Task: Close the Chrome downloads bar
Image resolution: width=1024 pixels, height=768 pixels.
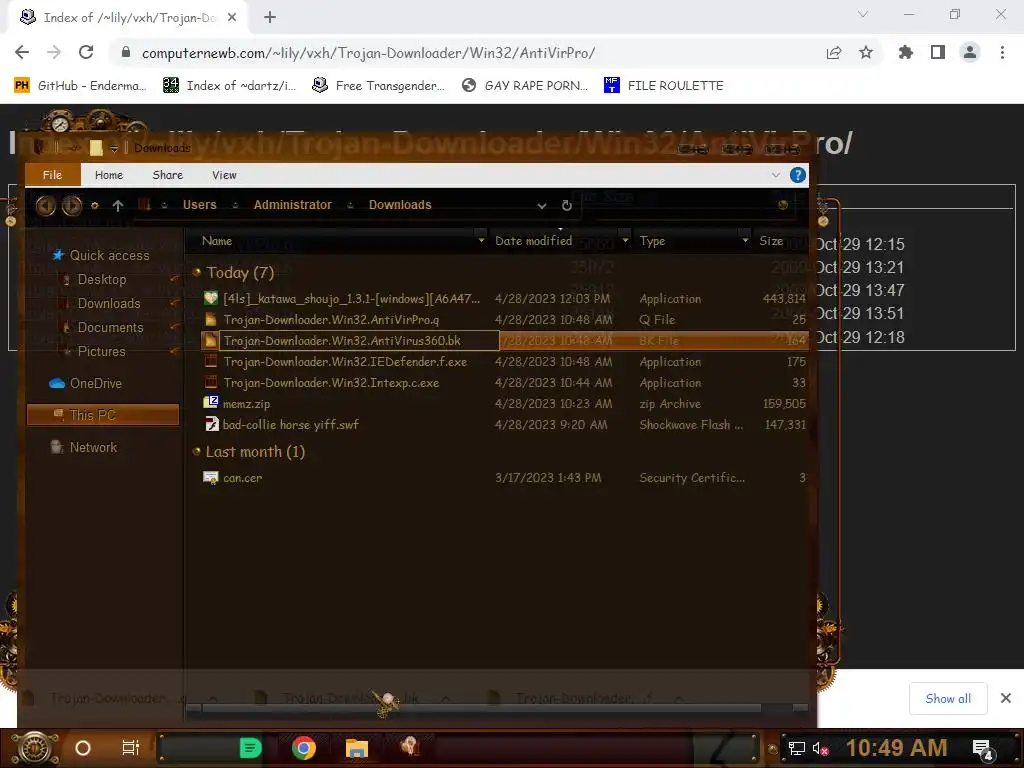Action: coord(1006,698)
